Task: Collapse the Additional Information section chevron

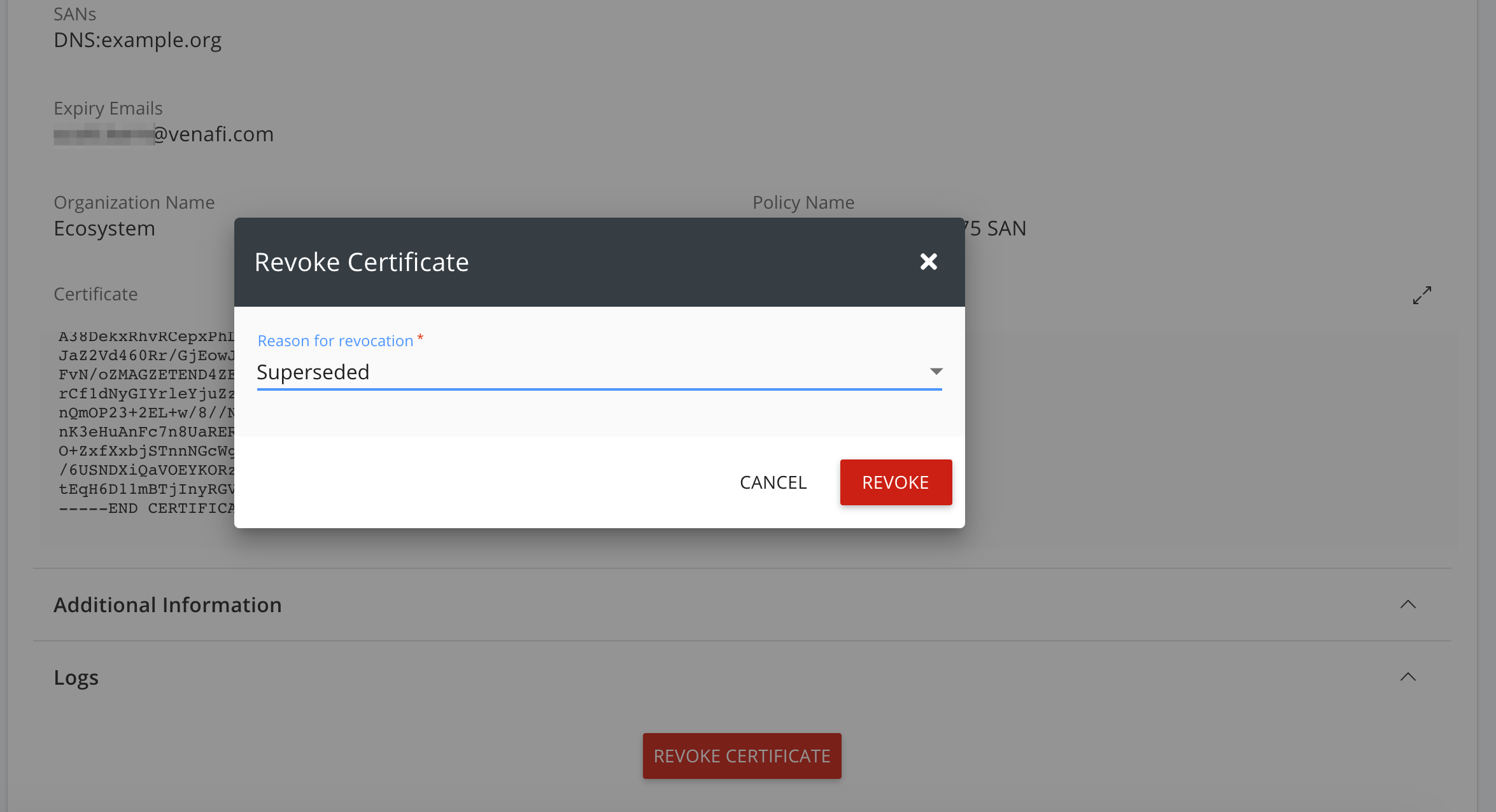Action: click(1408, 605)
